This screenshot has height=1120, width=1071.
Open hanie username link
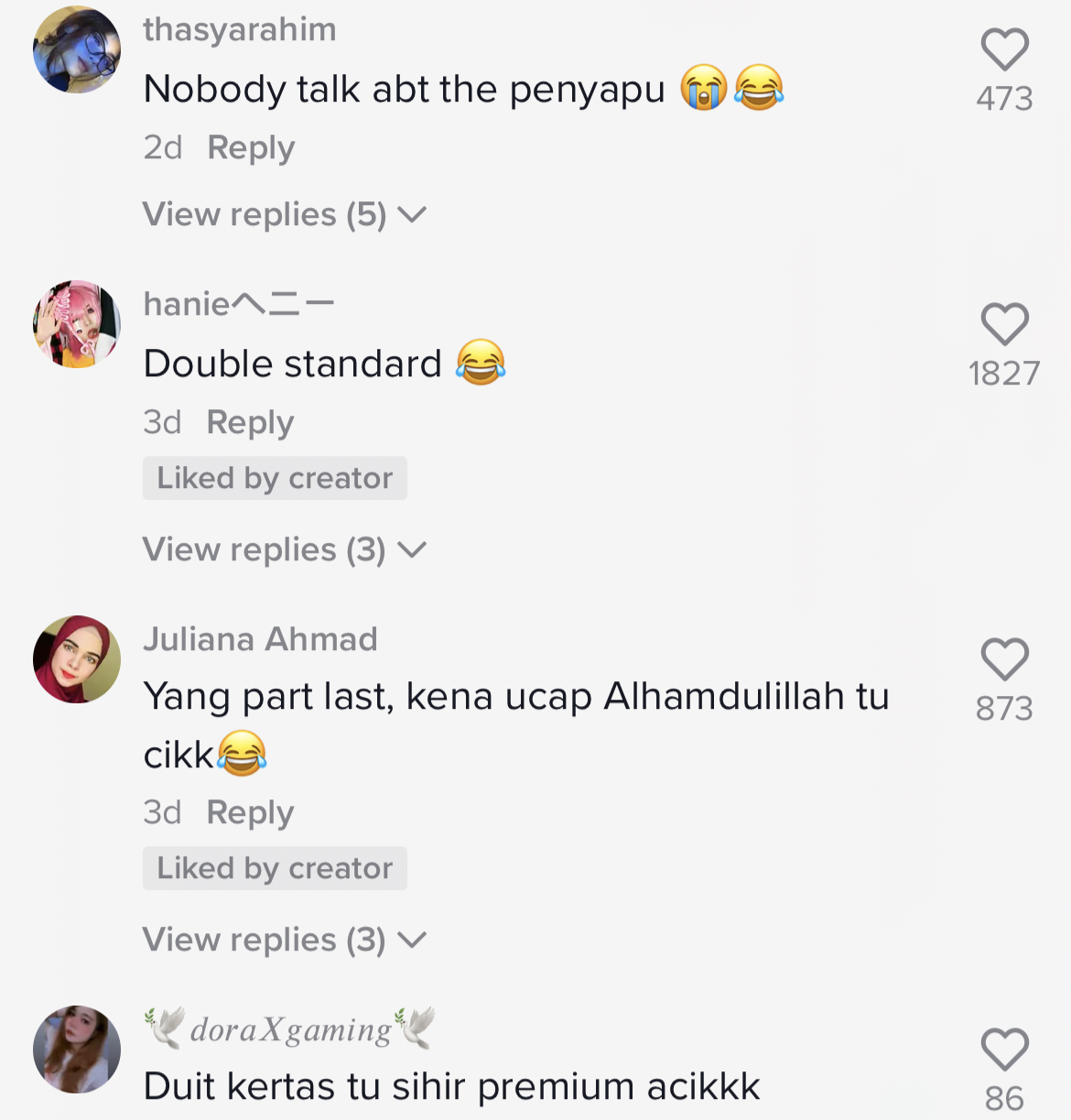(x=239, y=304)
